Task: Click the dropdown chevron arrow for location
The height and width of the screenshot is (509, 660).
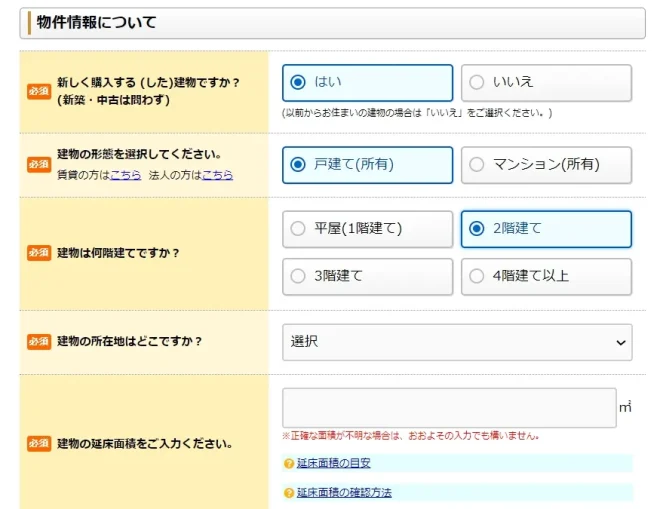Action: (x=620, y=343)
